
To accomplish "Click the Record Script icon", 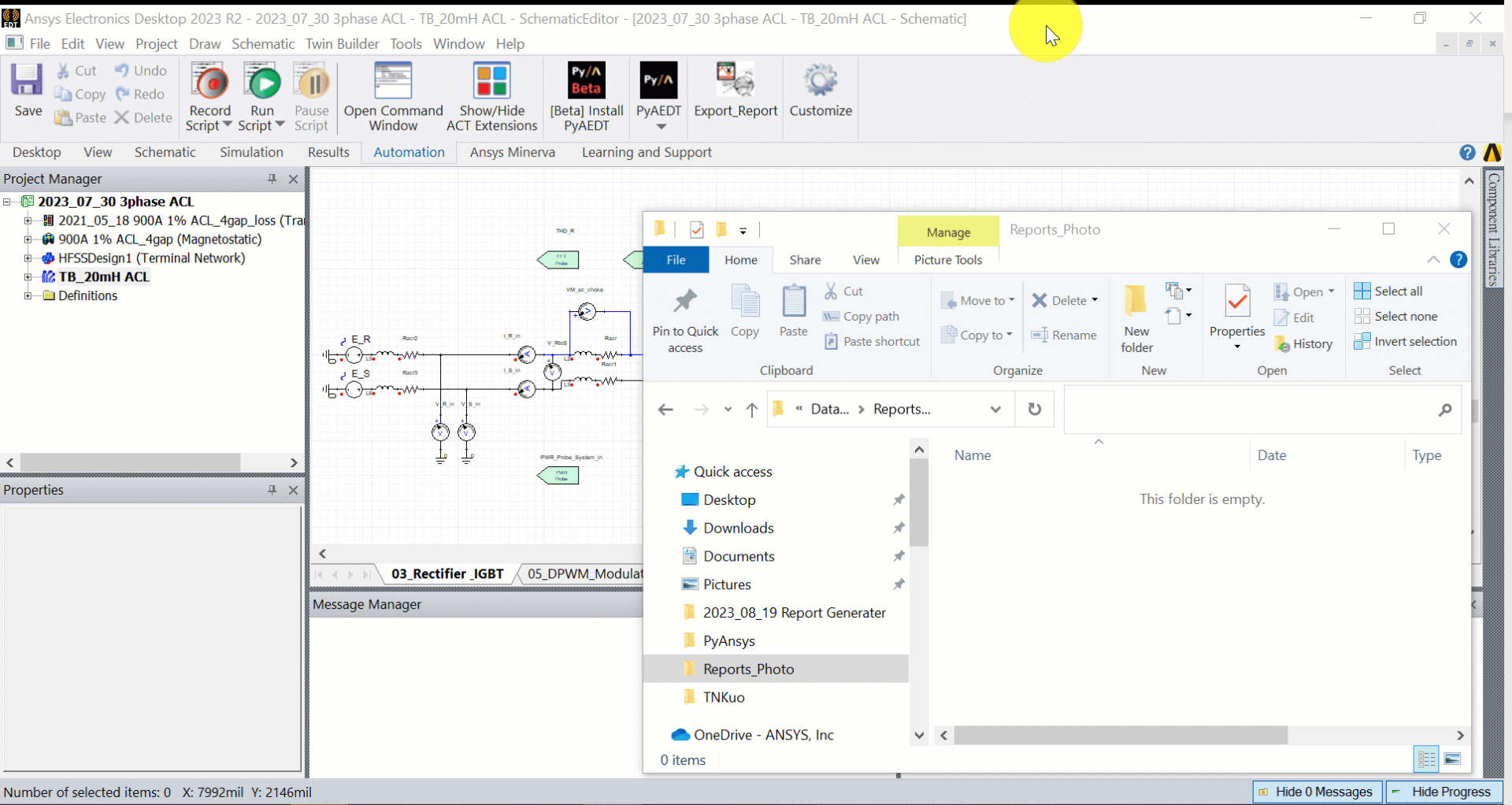I will 209,83.
